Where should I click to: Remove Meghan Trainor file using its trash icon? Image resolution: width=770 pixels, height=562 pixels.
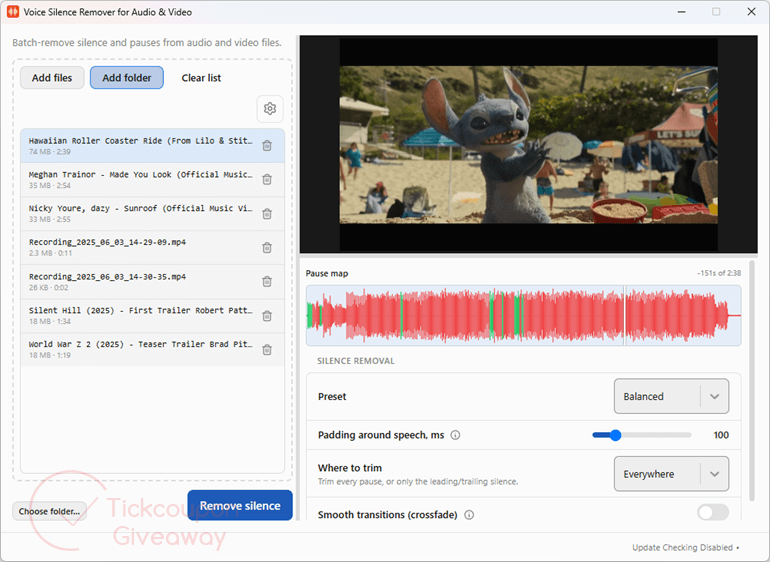click(267, 179)
